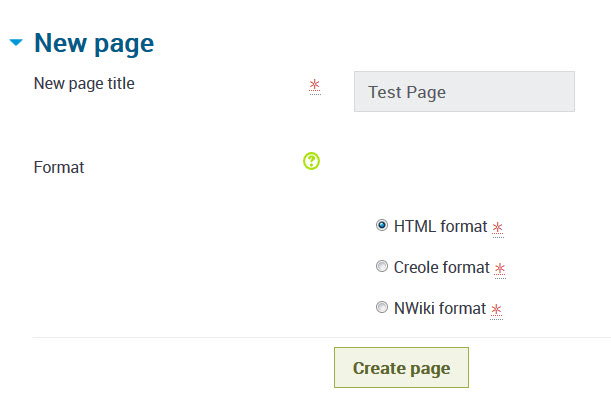611x396 pixels.
Task: Click the "New page title" label
Action: point(84,84)
